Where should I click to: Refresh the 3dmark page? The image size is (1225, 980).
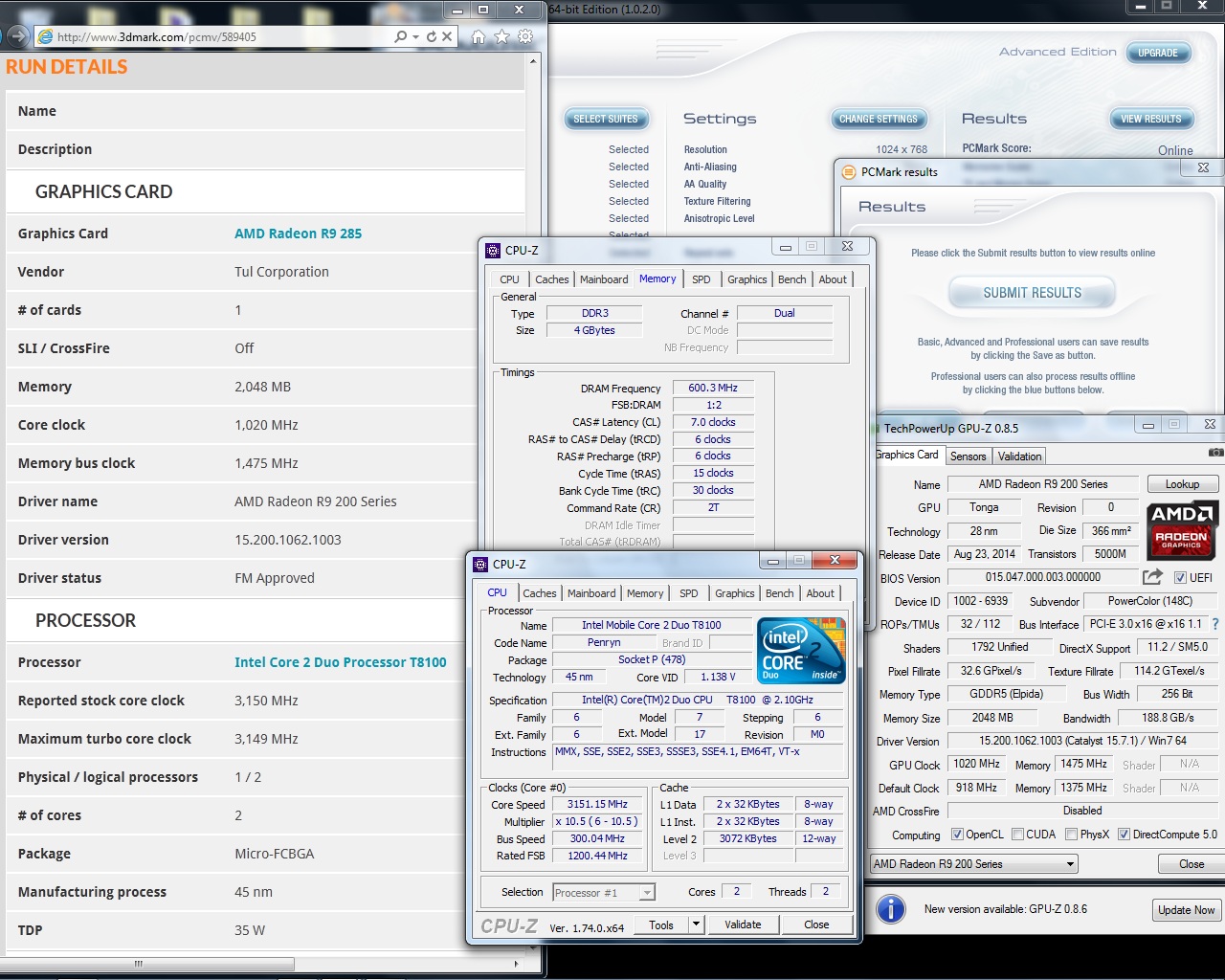tap(432, 36)
